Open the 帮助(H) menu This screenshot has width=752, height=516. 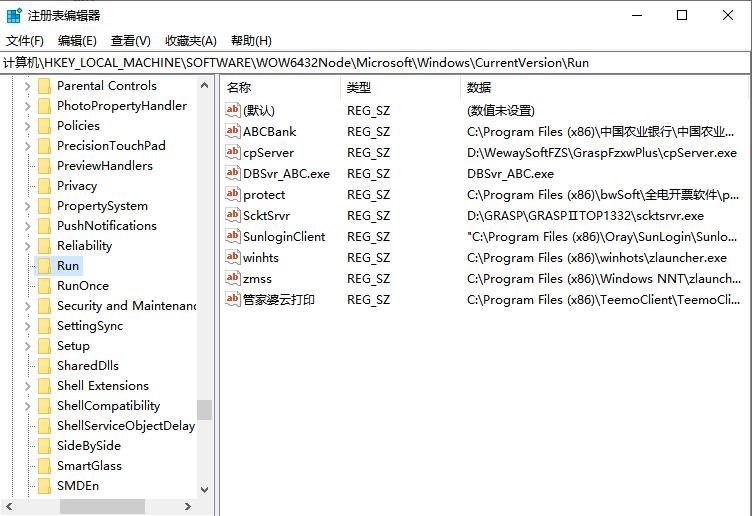(x=251, y=41)
